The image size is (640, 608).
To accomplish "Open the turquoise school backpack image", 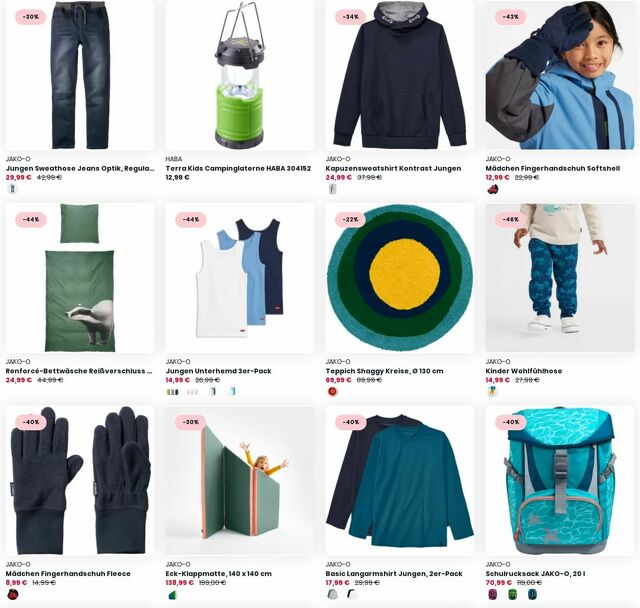I will pyautogui.click(x=560, y=481).
